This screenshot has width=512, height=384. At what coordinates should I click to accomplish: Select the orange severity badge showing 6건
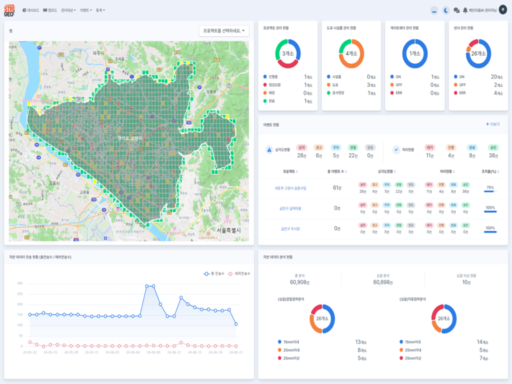[x=319, y=147]
